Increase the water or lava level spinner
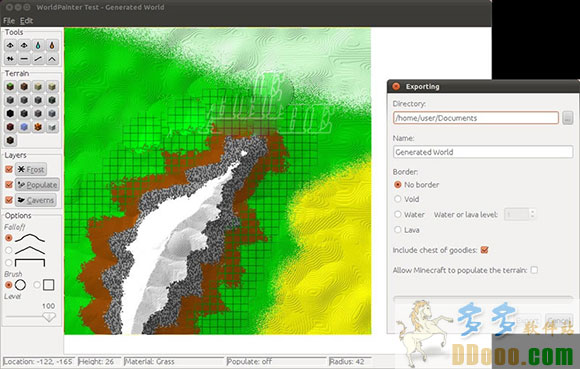The width and height of the screenshot is (580, 369). click(532, 211)
